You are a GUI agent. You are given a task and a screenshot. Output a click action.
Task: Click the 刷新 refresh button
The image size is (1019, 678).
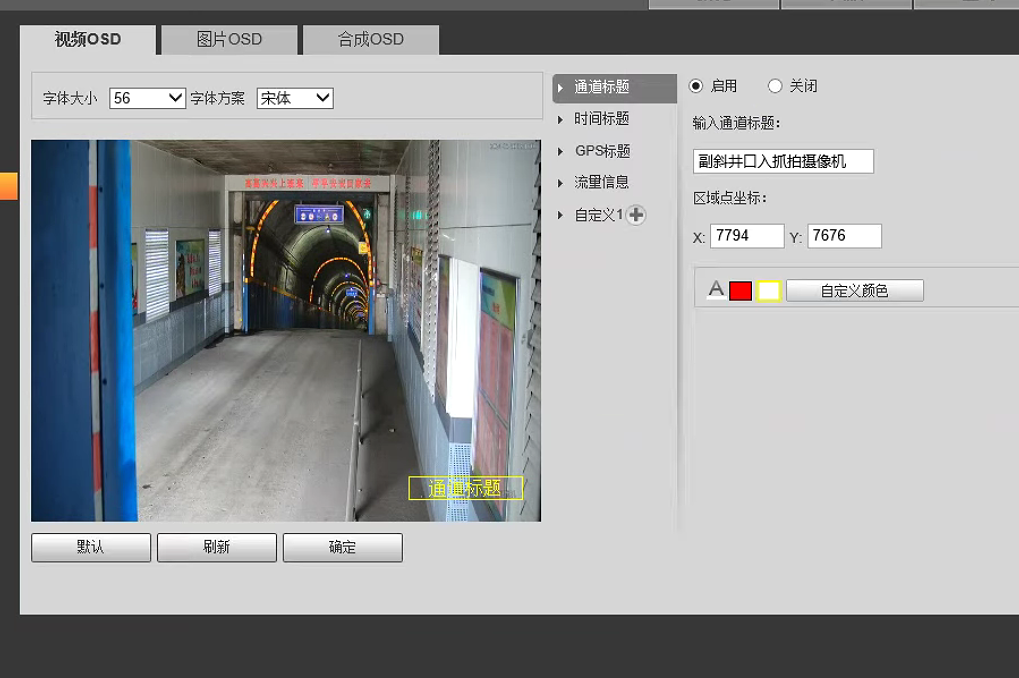[x=217, y=547]
